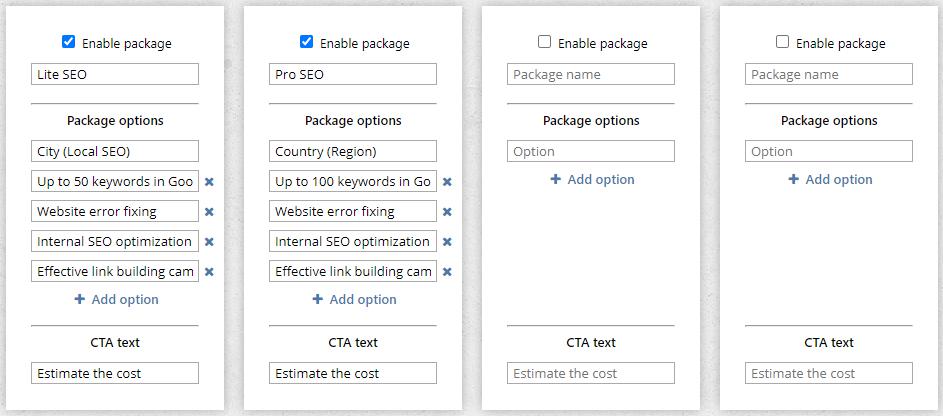Edit the CTA text field in Pro SEO
Image resolution: width=943 pixels, height=416 pixels.
(352, 373)
